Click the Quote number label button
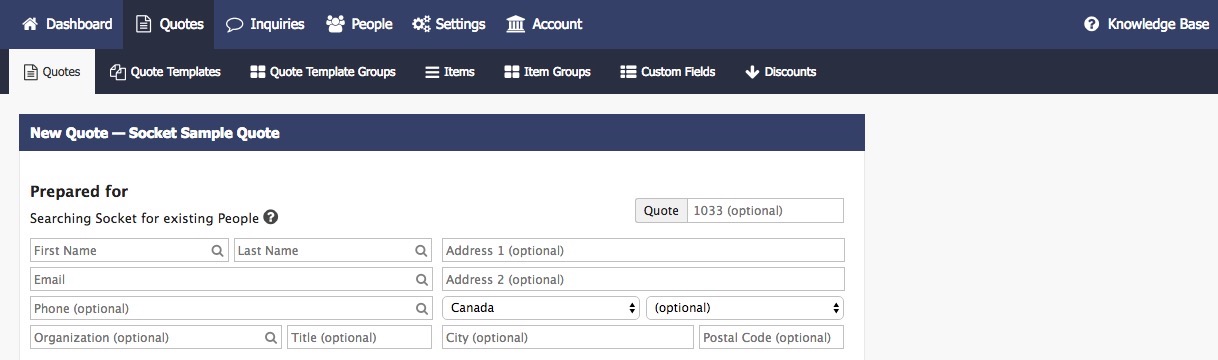The height and width of the screenshot is (360, 1218). click(661, 211)
